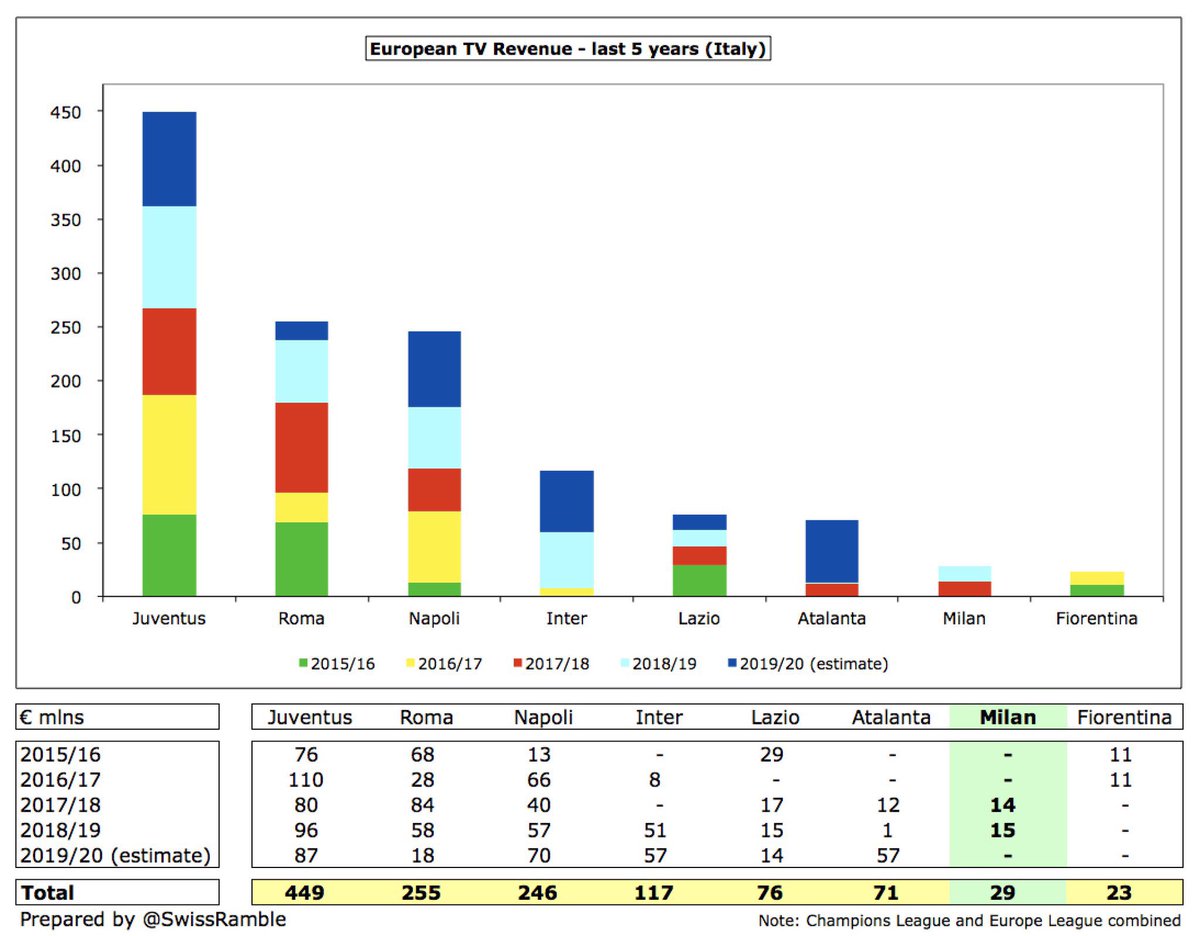The height and width of the screenshot is (936, 1200).
Task: Select the '€ mlns' header cell
Action: pyautogui.click(x=118, y=717)
